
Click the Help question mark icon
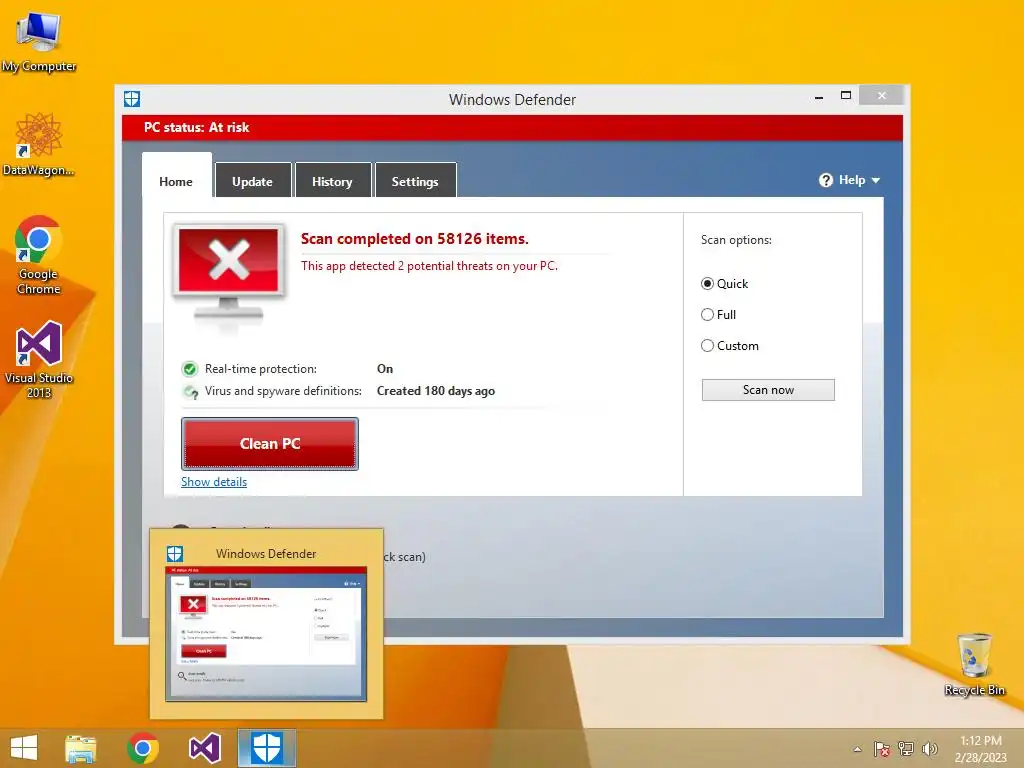point(825,180)
